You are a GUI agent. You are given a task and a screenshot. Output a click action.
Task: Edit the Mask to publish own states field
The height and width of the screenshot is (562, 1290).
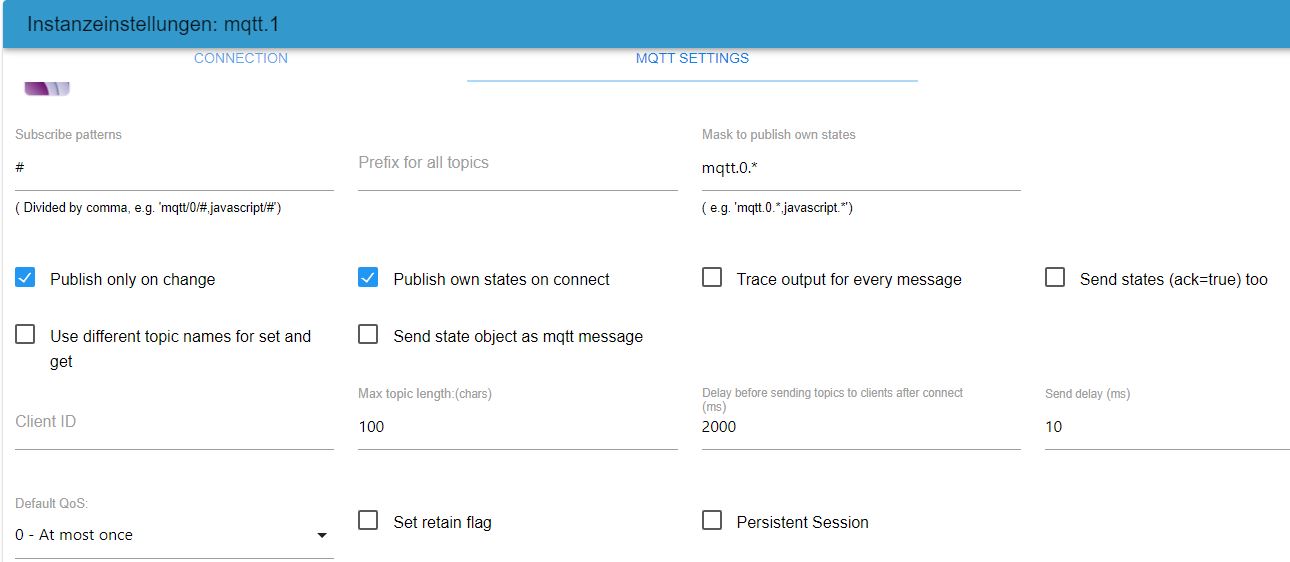(860, 168)
